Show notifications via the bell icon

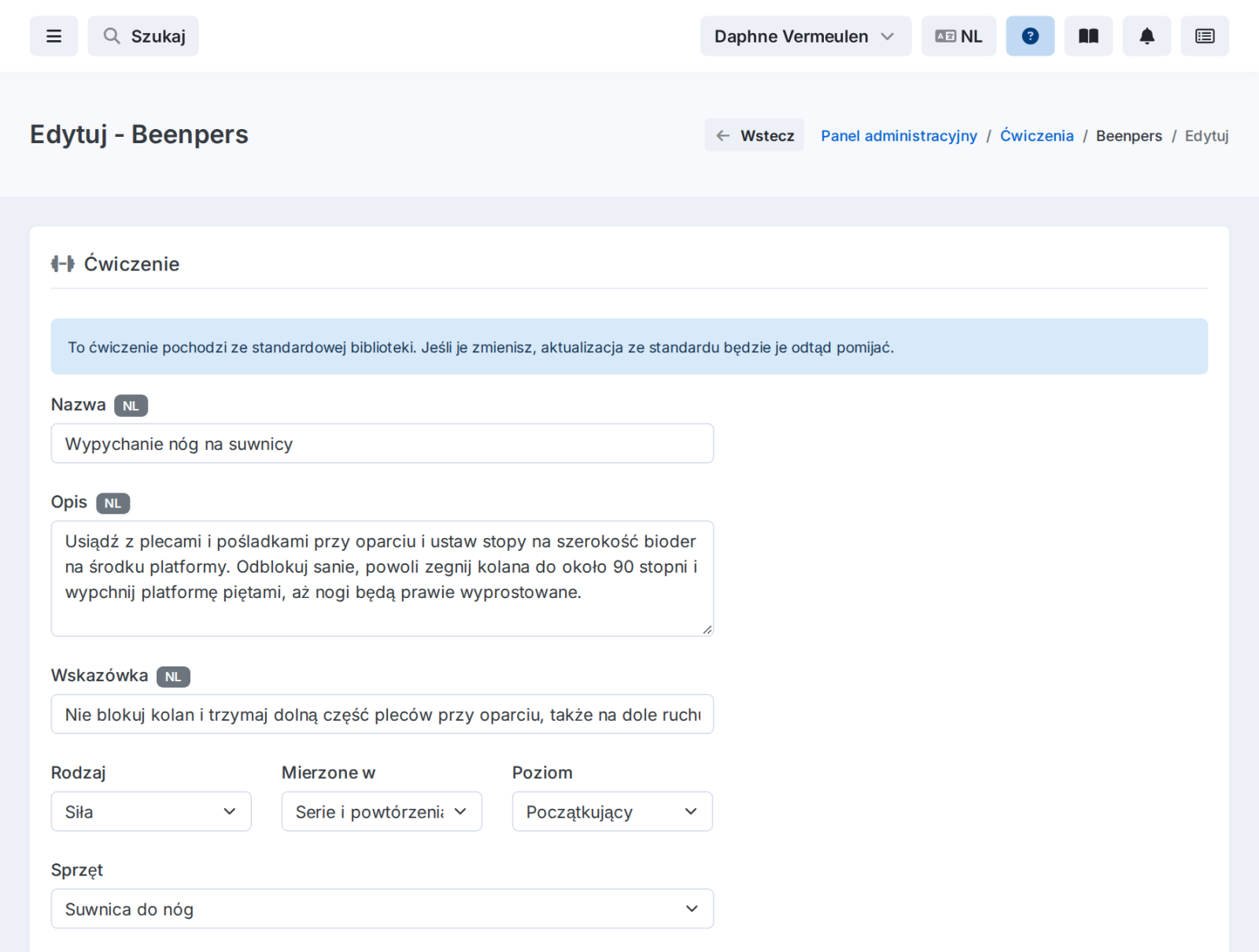(x=1146, y=36)
